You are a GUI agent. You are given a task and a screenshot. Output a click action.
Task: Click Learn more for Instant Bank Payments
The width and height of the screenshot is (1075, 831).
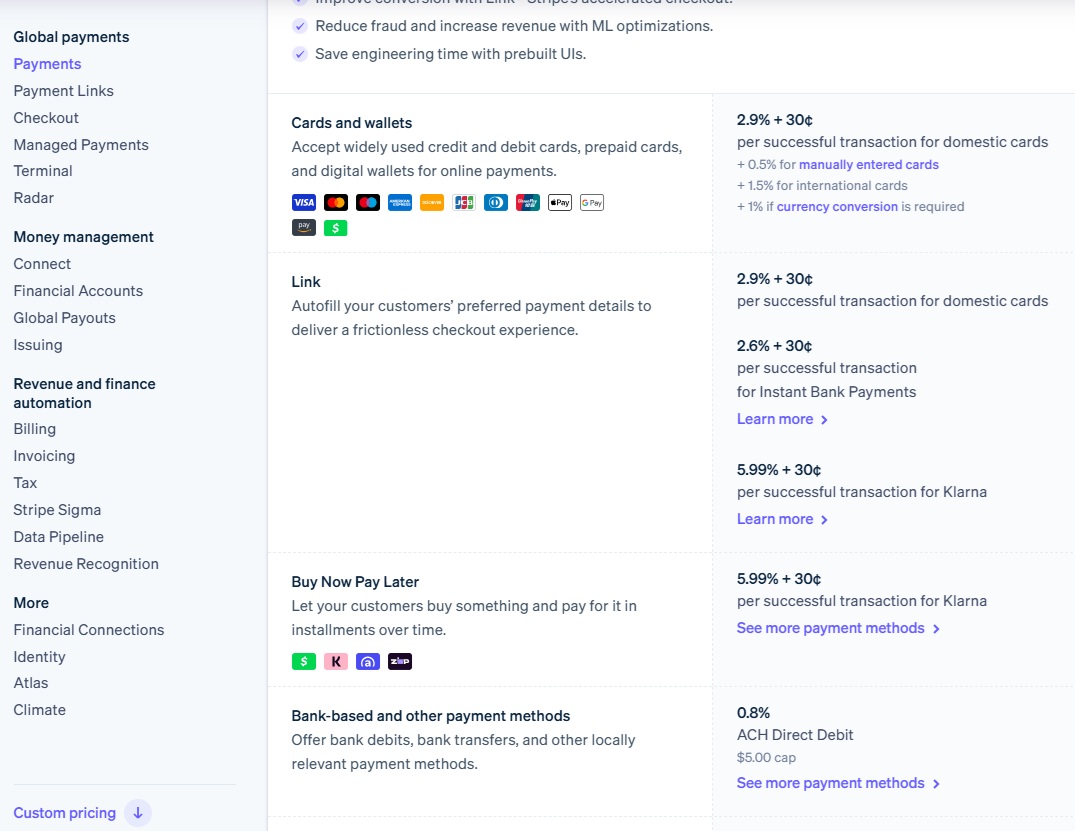[x=775, y=419]
